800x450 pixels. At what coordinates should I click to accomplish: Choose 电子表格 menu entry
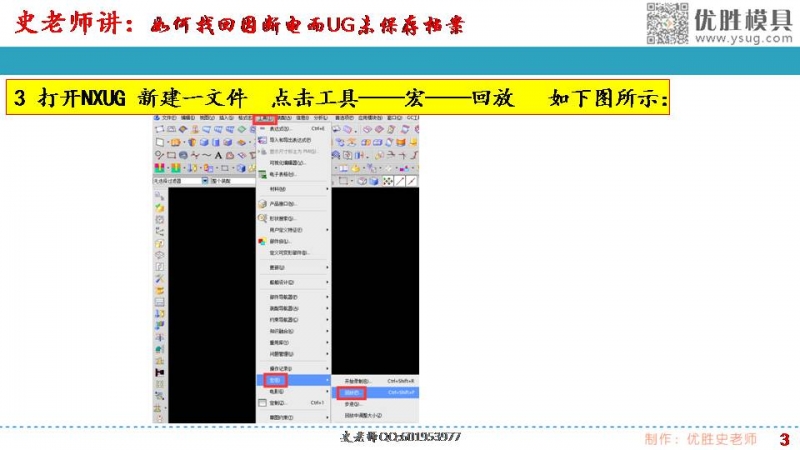tap(293, 174)
